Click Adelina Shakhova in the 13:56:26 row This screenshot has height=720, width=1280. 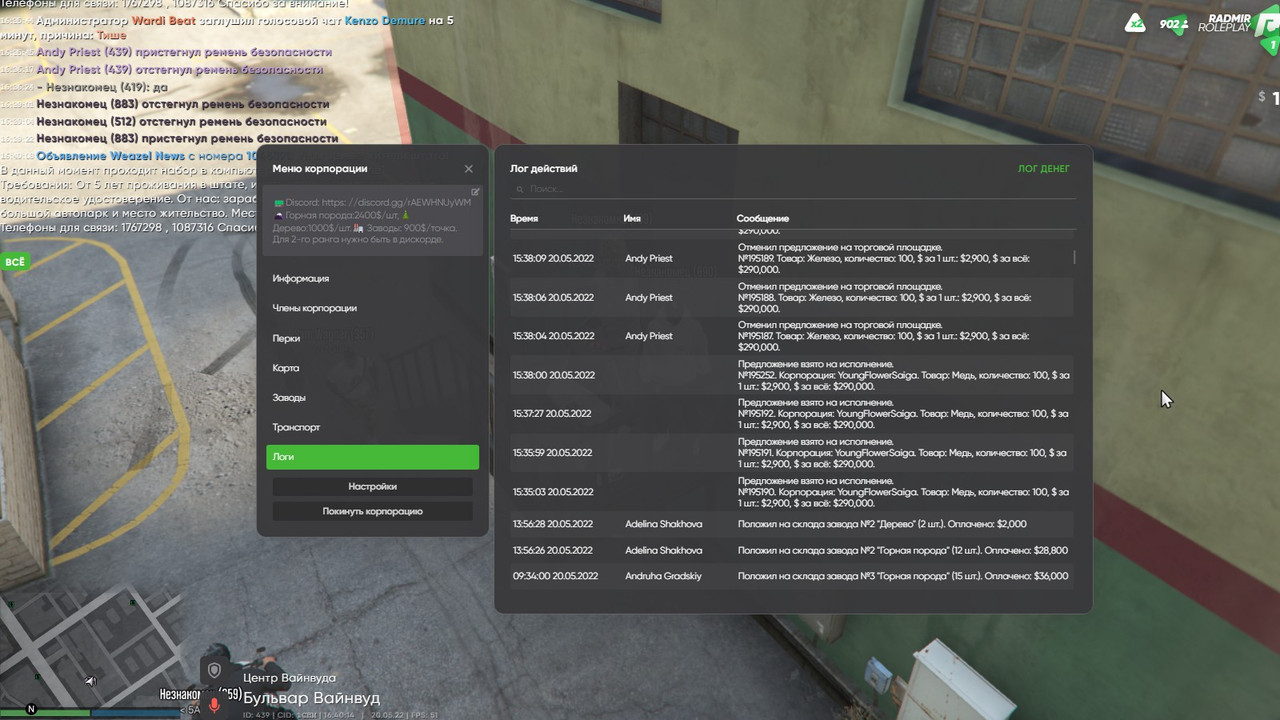click(664, 550)
